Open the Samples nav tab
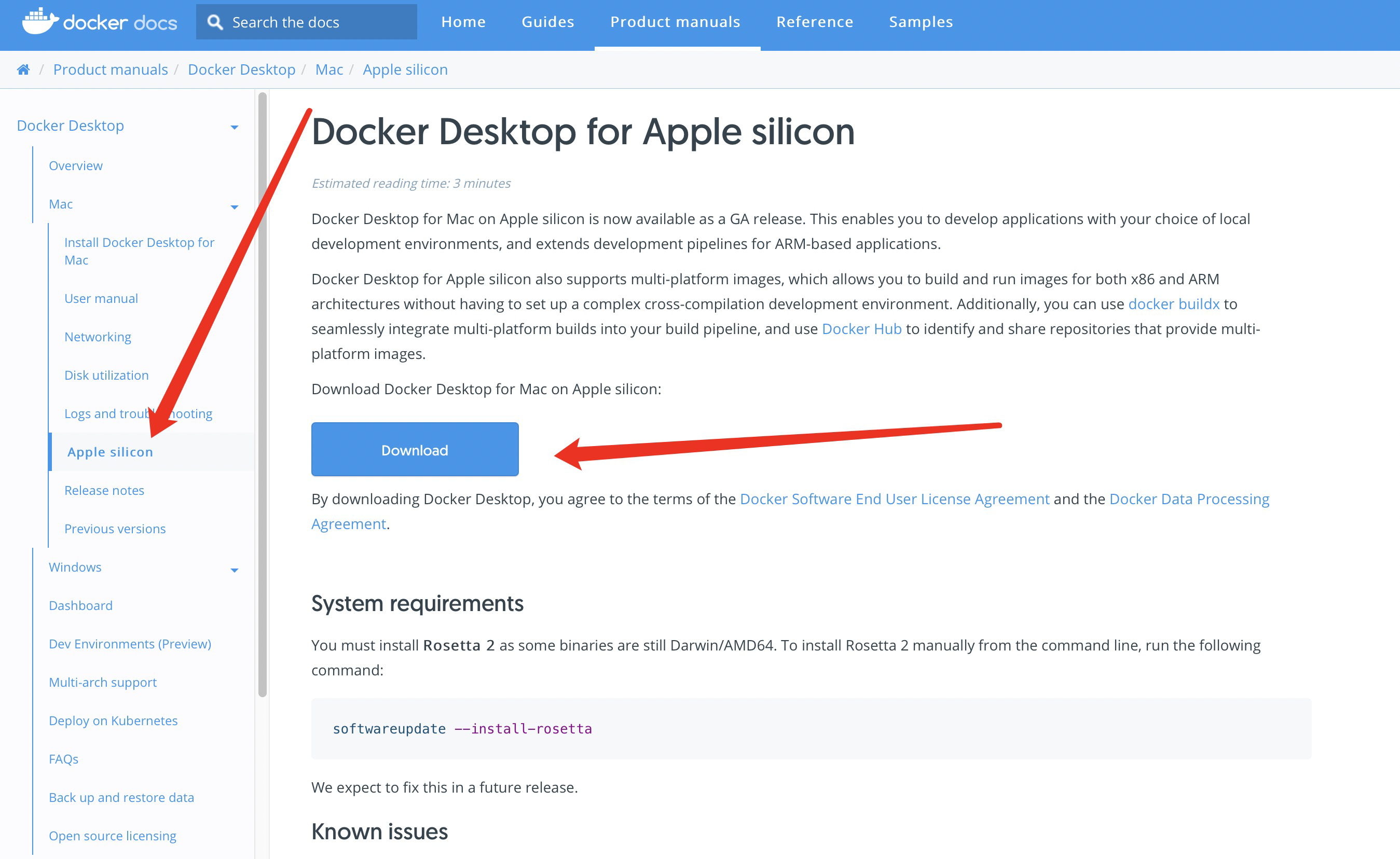Screen dimensions: 1400x859 (x=921, y=22)
